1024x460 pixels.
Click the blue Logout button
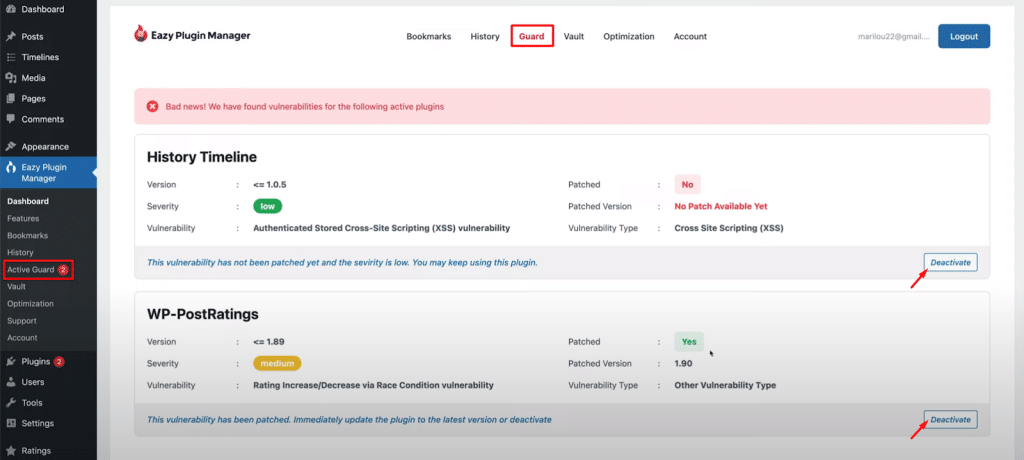point(964,37)
